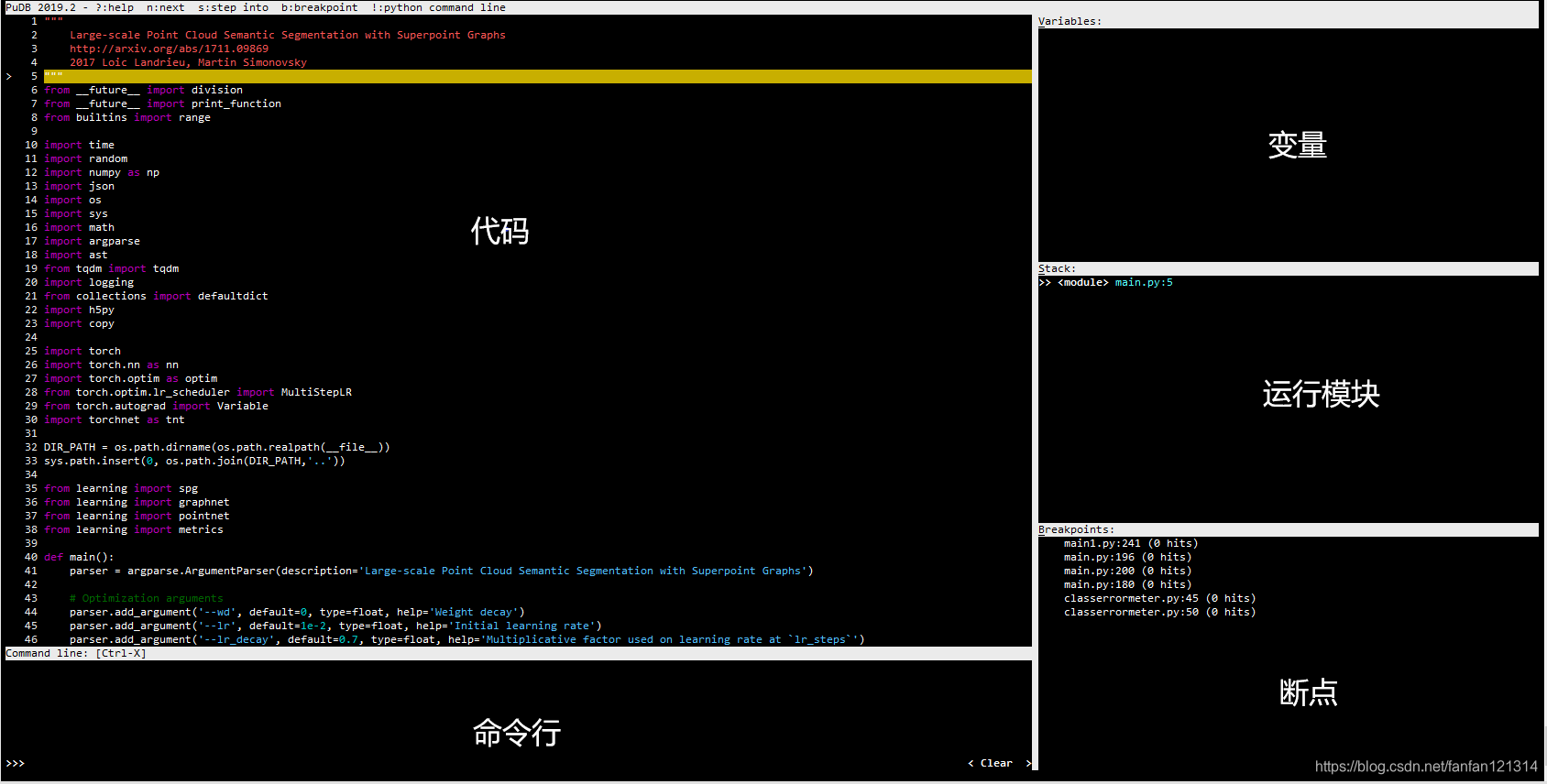The image size is (1547, 784).
Task: Select breakpoint main.py:180
Action: click(x=1127, y=584)
